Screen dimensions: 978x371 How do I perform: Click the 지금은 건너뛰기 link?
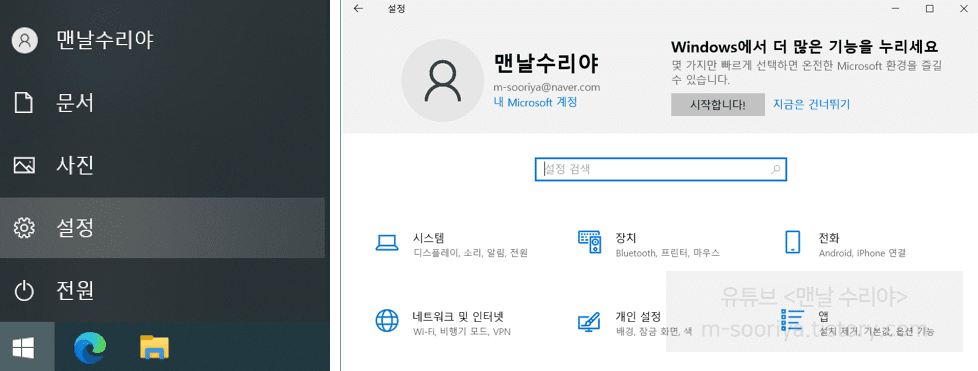pos(811,104)
